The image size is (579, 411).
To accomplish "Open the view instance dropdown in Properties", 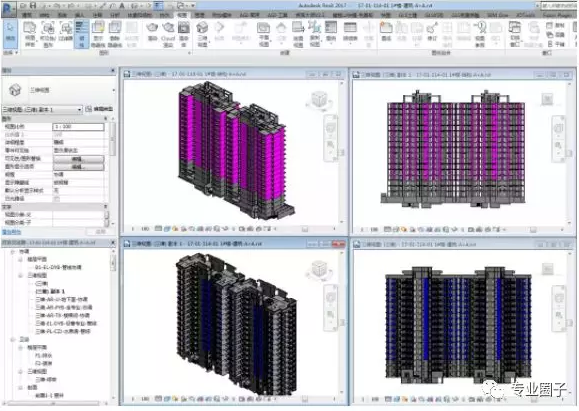I will tap(42, 110).
